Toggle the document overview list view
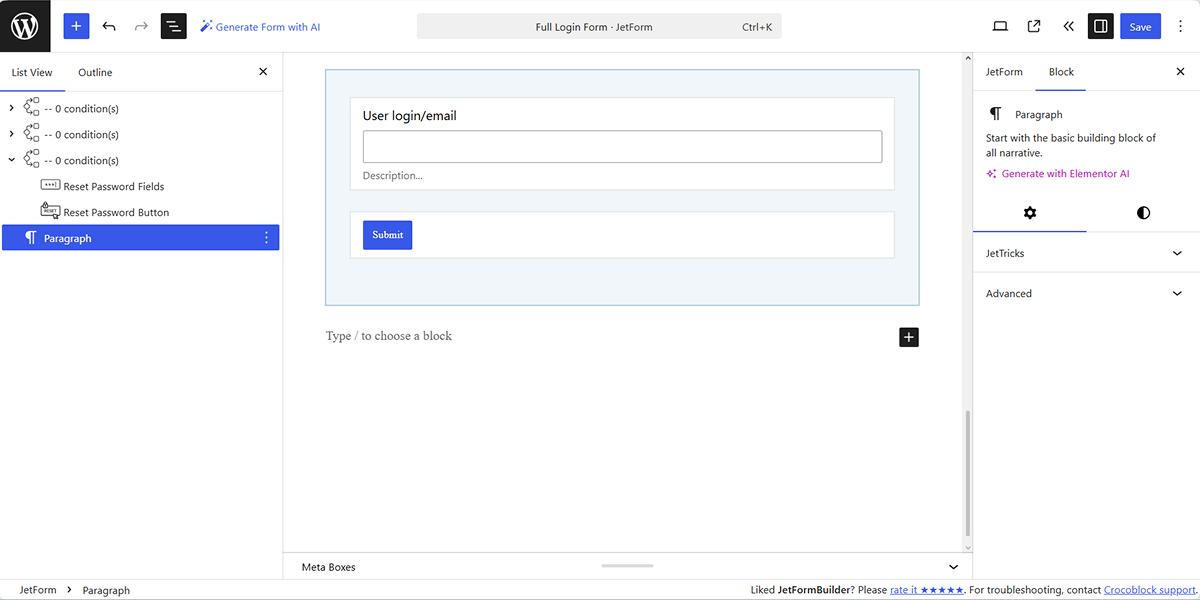Viewport: 1200px width, 600px height. click(174, 26)
